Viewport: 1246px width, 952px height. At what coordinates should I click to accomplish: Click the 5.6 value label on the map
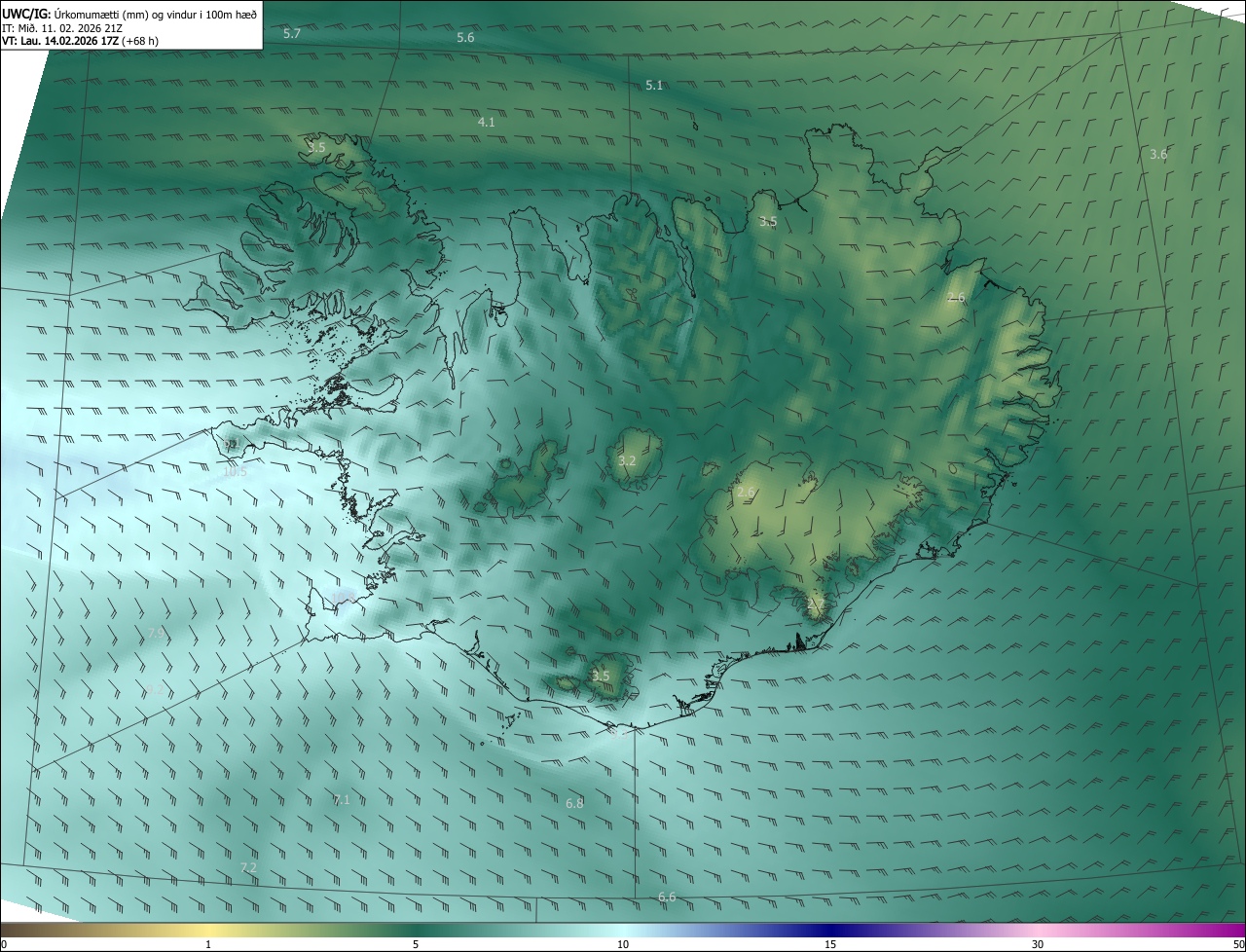465,38
